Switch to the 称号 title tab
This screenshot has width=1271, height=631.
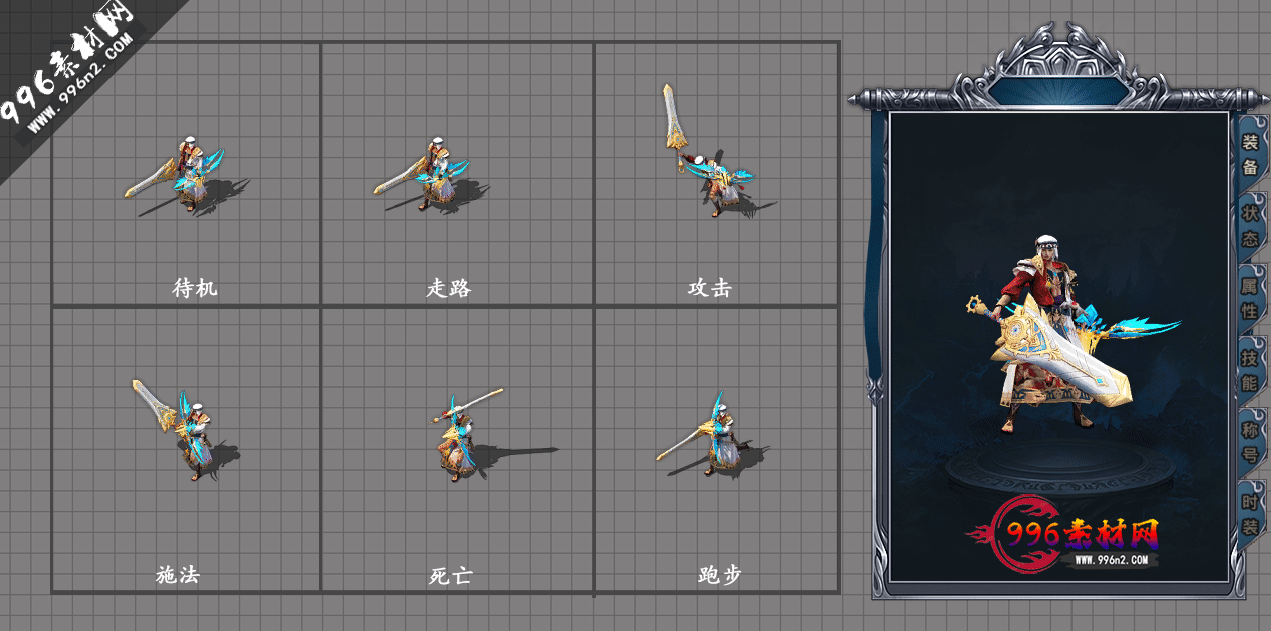pyautogui.click(x=1250, y=442)
